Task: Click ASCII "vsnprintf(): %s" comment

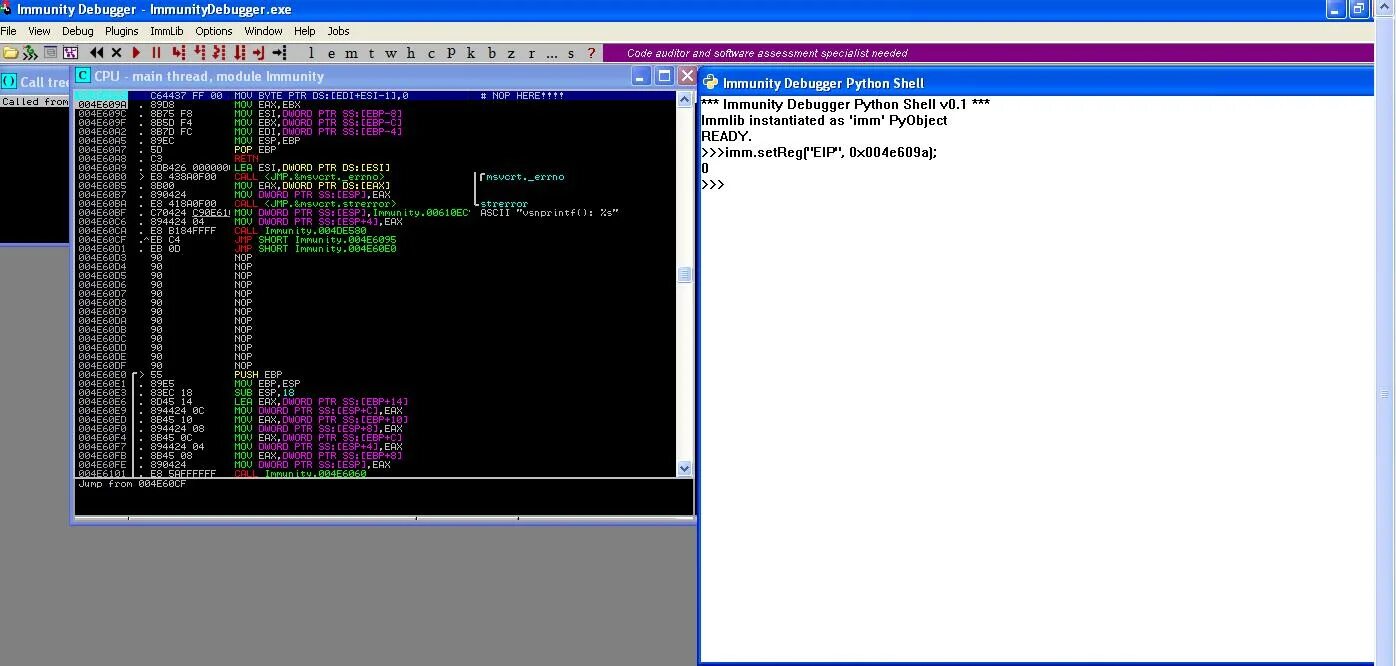Action: click(549, 212)
